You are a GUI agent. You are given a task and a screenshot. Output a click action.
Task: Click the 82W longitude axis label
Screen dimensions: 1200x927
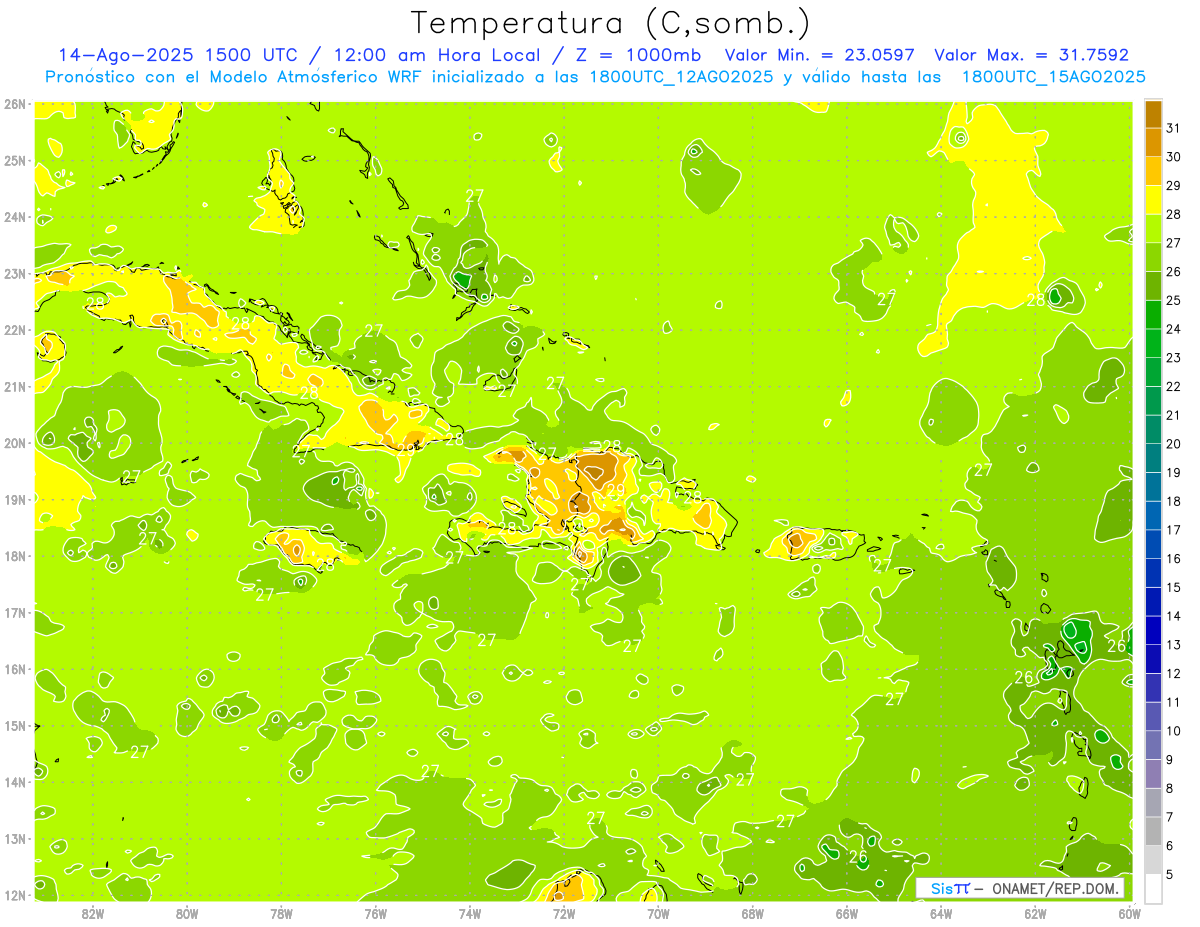click(x=93, y=913)
